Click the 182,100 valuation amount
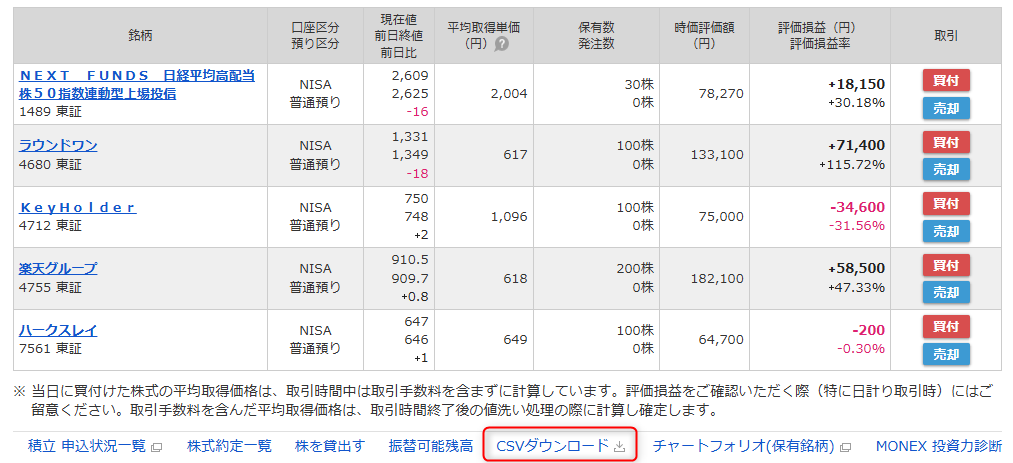This screenshot has width=1013, height=463. click(x=717, y=278)
